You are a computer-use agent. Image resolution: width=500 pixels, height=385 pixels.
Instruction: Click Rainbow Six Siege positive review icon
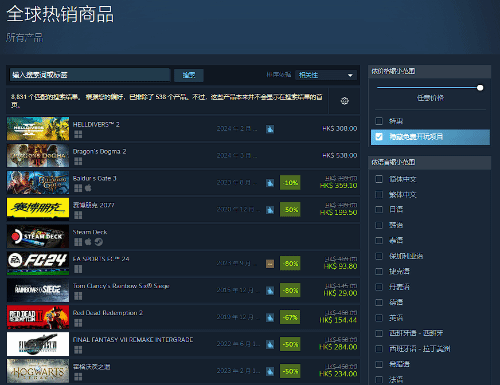pos(270,291)
